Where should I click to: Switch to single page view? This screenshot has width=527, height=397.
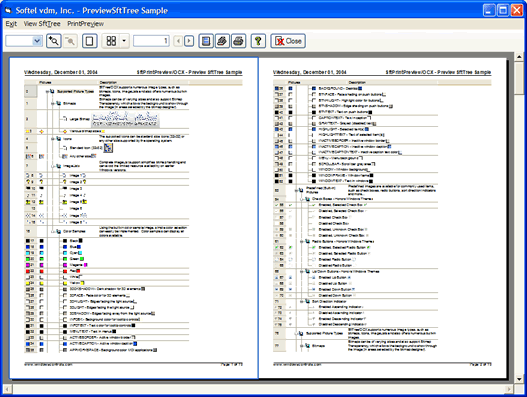(90, 41)
